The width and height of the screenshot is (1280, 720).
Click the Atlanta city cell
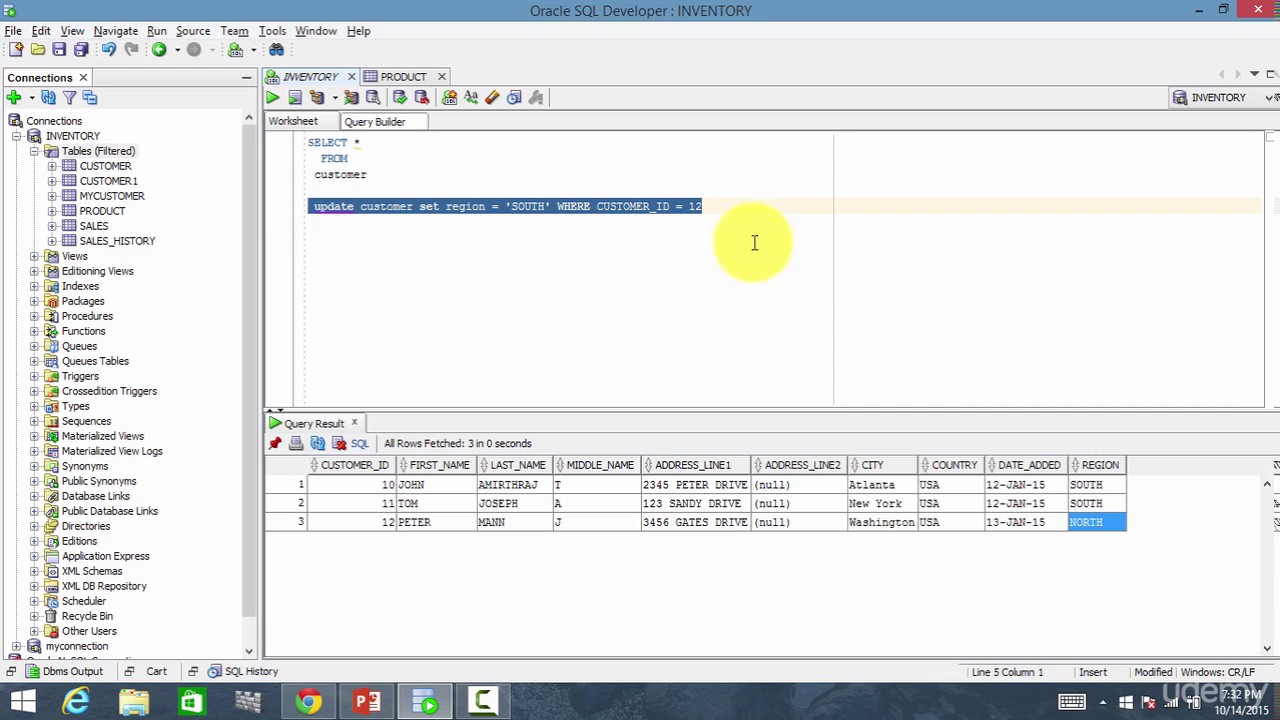881,485
